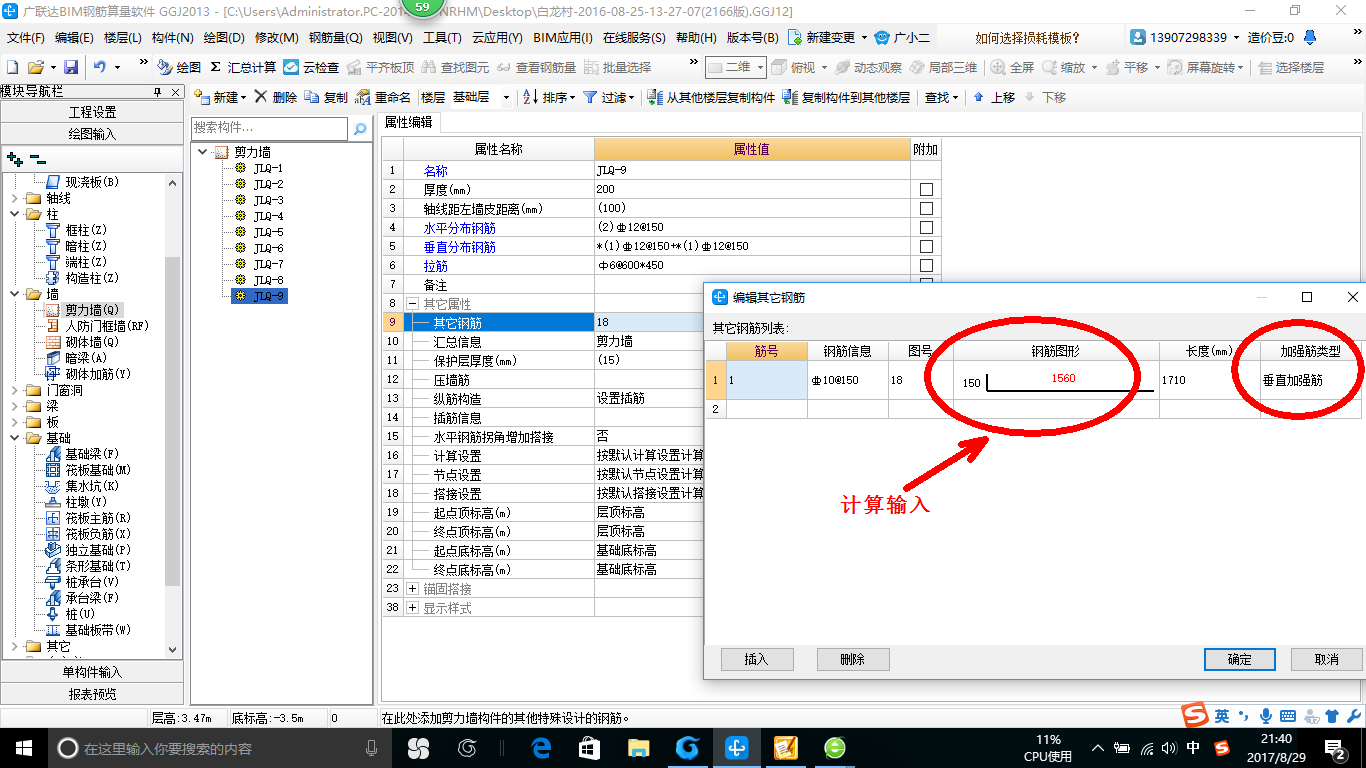Toggle checkbox for 厚度(mm) row

coord(926,189)
